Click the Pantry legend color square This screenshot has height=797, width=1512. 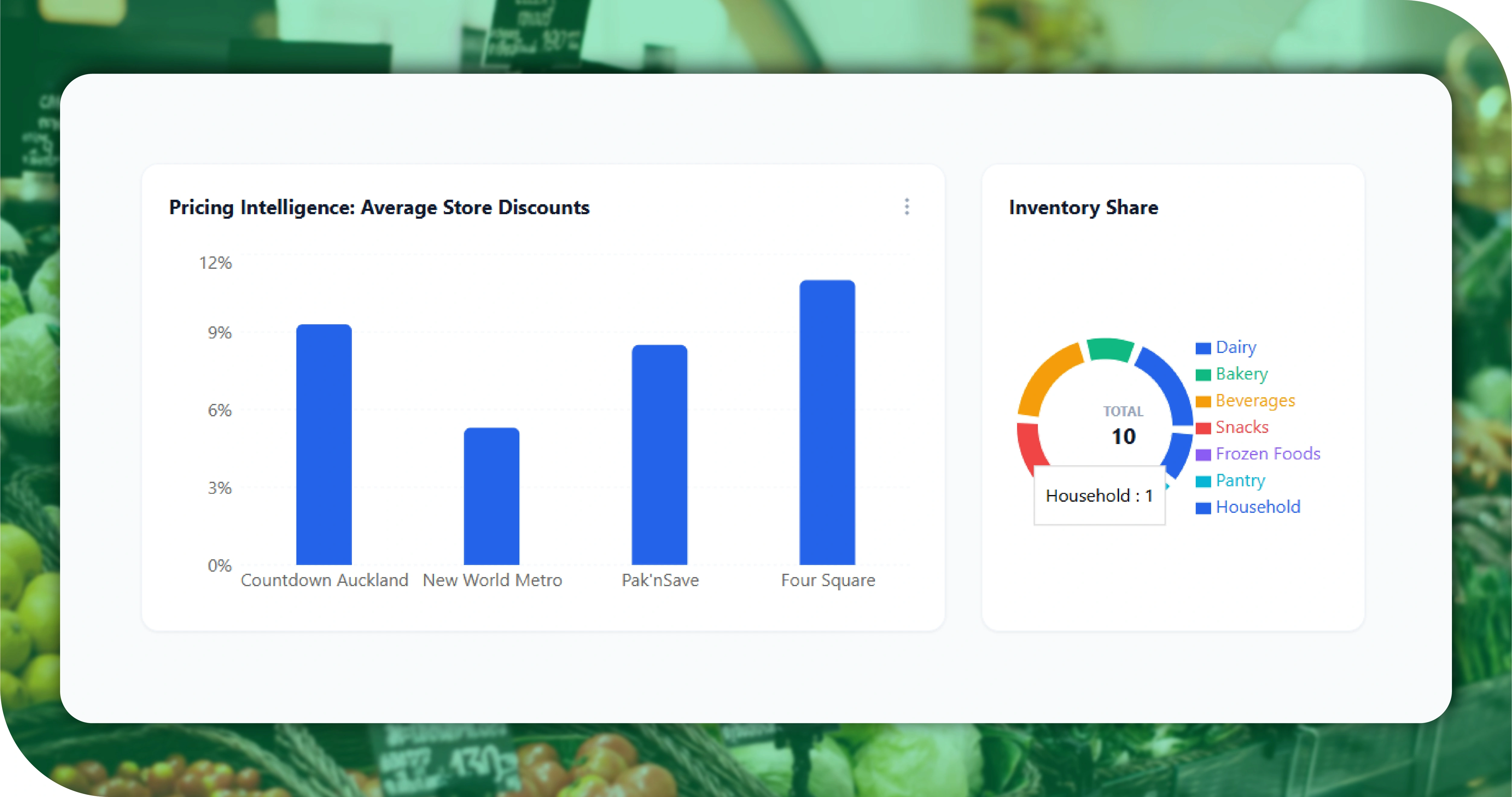coord(1203,481)
